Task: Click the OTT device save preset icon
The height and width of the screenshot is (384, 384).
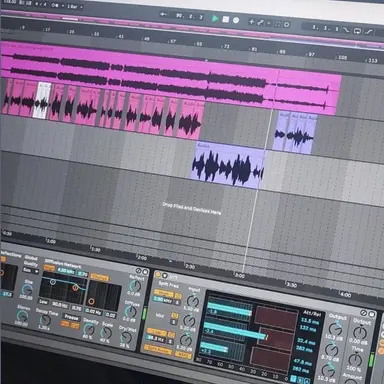Action: (371, 314)
